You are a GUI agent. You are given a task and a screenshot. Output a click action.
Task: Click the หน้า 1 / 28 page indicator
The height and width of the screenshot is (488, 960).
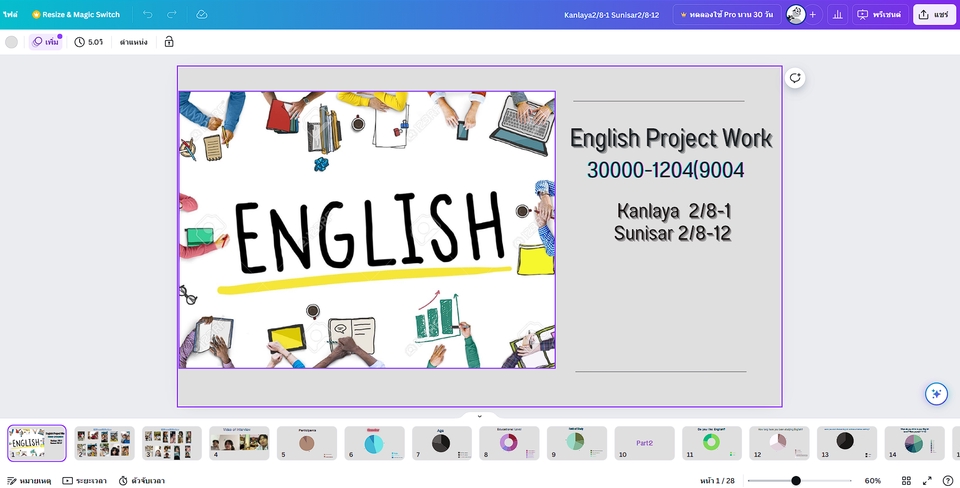point(717,481)
